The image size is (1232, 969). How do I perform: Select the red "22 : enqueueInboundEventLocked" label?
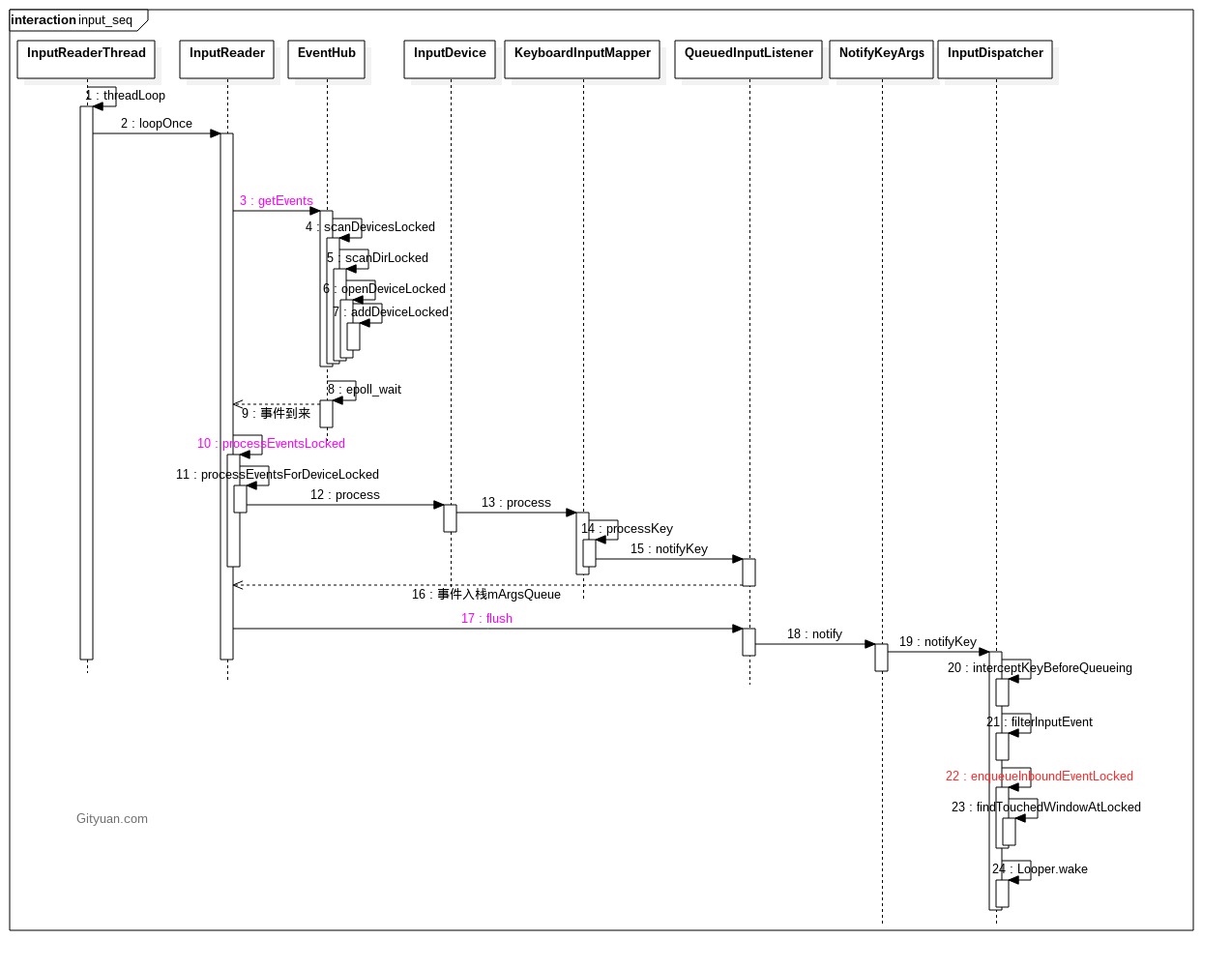(x=1040, y=777)
